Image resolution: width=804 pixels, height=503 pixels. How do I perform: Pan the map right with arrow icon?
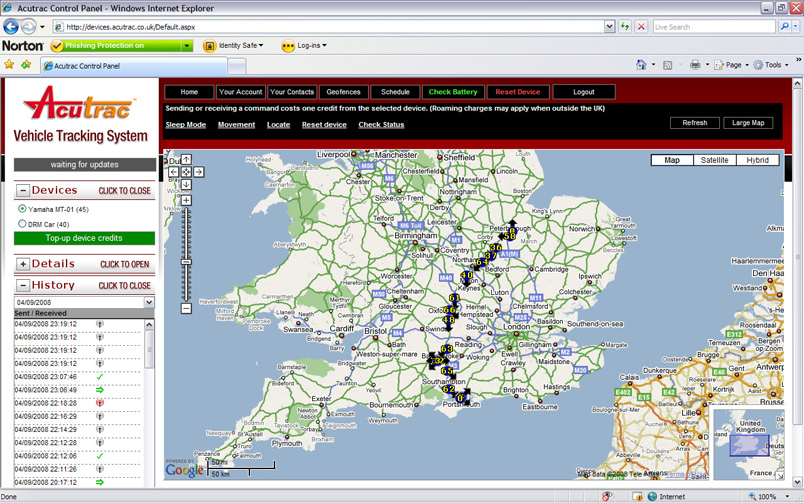point(199,172)
